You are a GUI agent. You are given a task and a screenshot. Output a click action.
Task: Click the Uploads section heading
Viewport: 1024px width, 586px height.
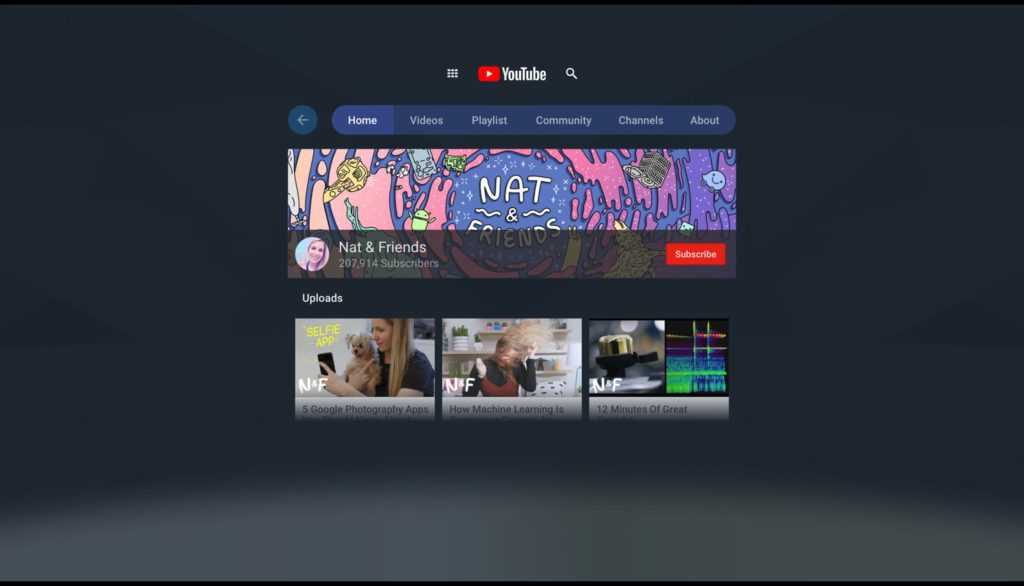(x=322, y=298)
